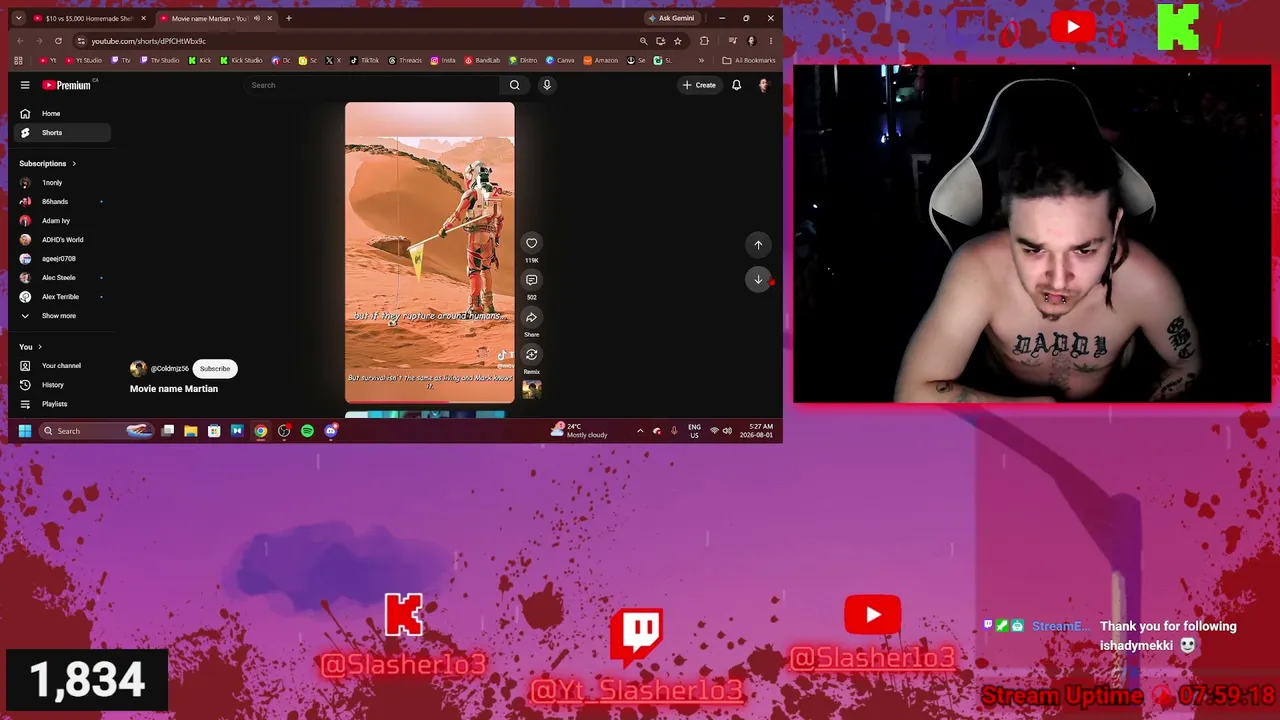Expand the bookmarks overflow chevron
Viewport: 1280px width, 720px height.
pos(701,60)
